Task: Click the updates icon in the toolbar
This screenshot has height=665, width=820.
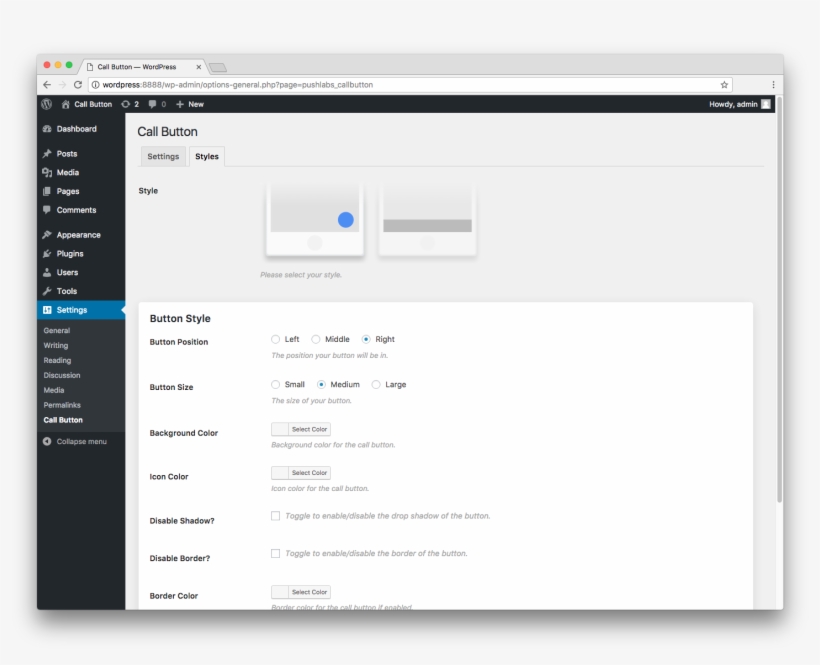Action: pyautogui.click(x=128, y=103)
